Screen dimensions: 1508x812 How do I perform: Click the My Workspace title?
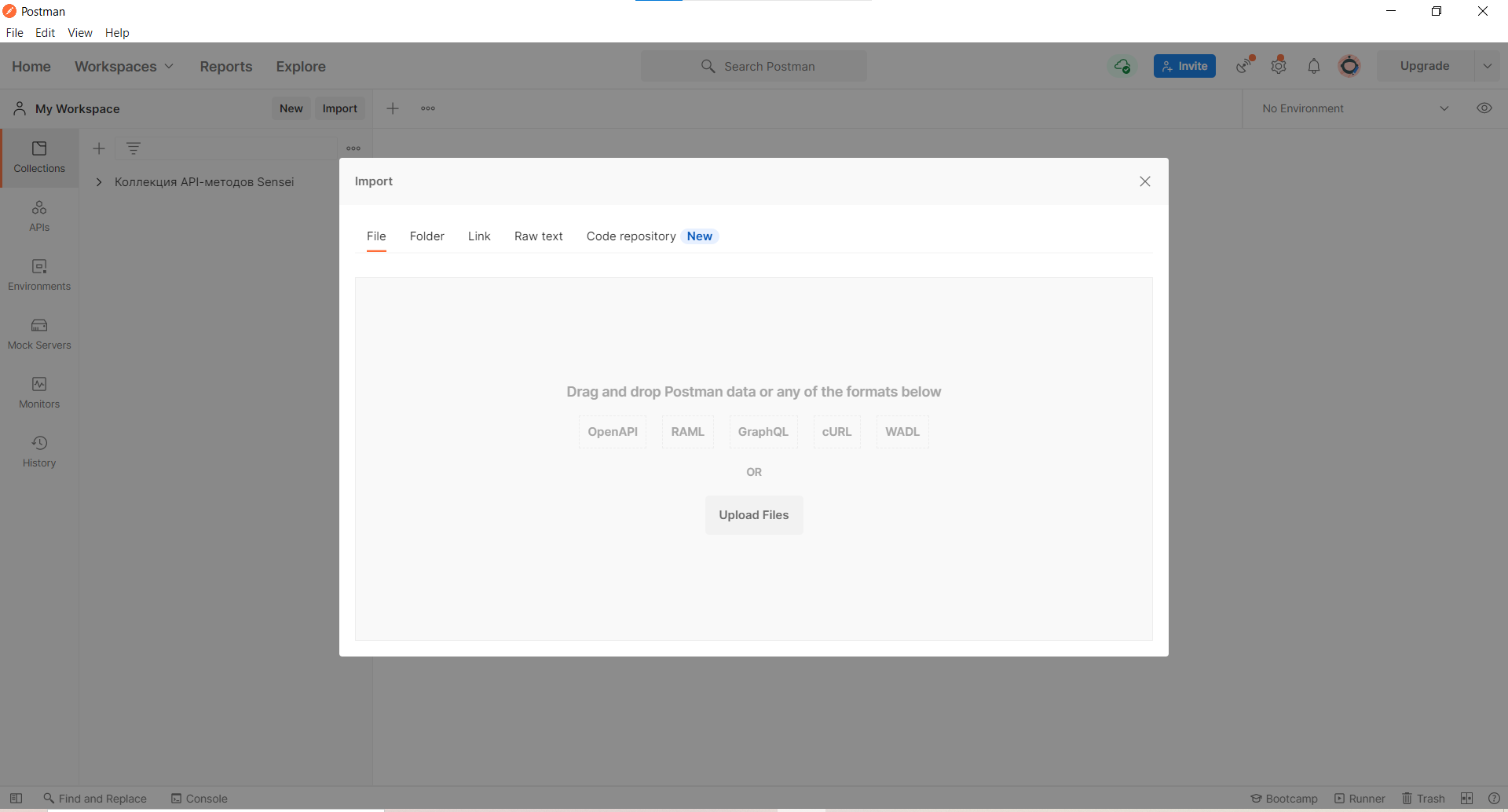pyautogui.click(x=78, y=109)
